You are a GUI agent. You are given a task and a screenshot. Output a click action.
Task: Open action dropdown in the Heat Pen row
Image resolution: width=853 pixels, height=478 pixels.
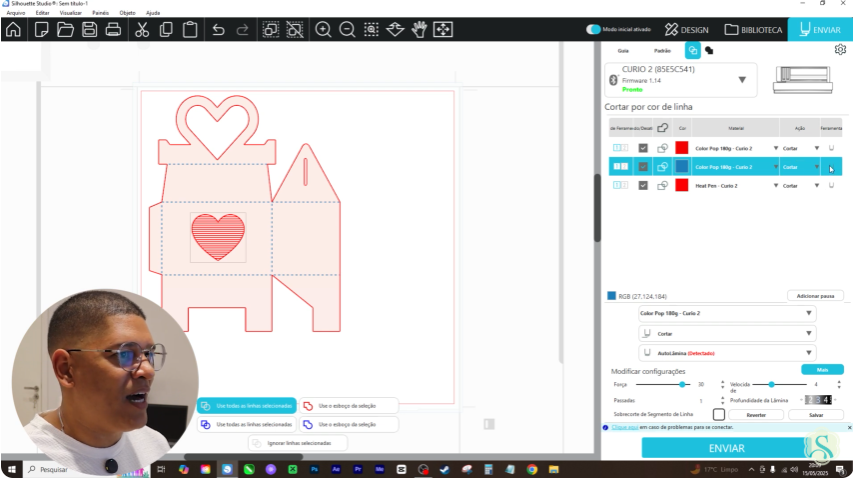pos(817,185)
